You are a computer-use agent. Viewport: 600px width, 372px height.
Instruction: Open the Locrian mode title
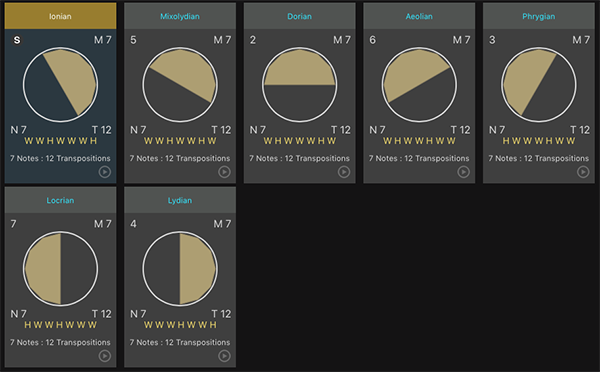click(60, 201)
